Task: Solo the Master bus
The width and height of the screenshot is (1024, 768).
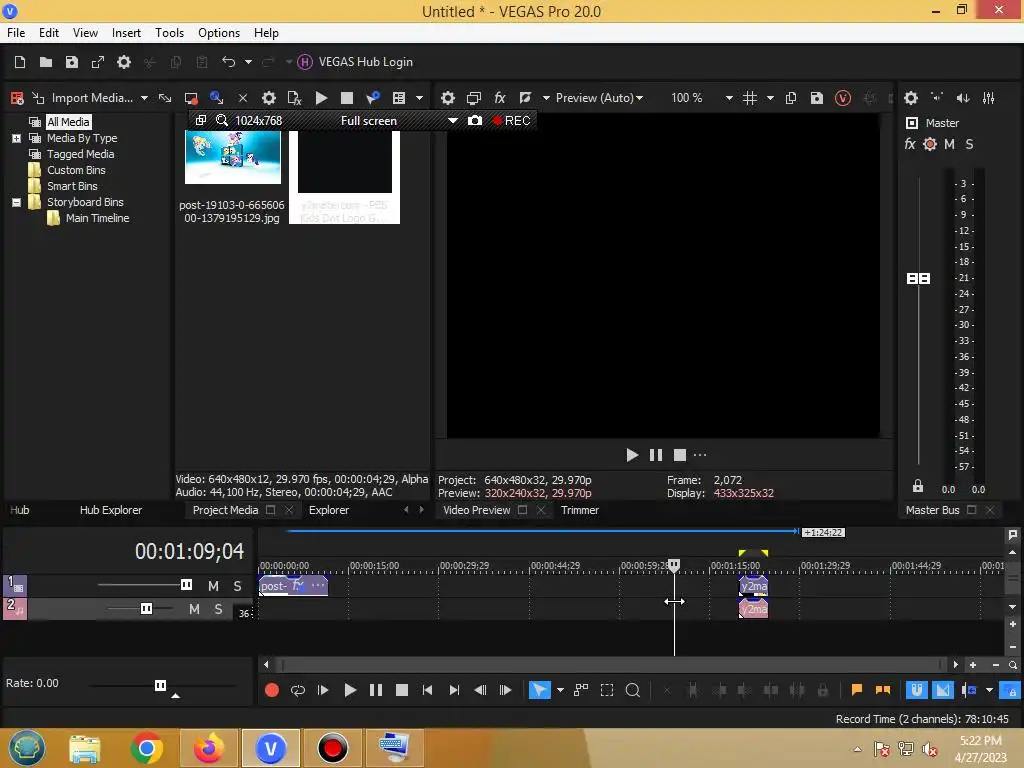Action: coord(970,144)
